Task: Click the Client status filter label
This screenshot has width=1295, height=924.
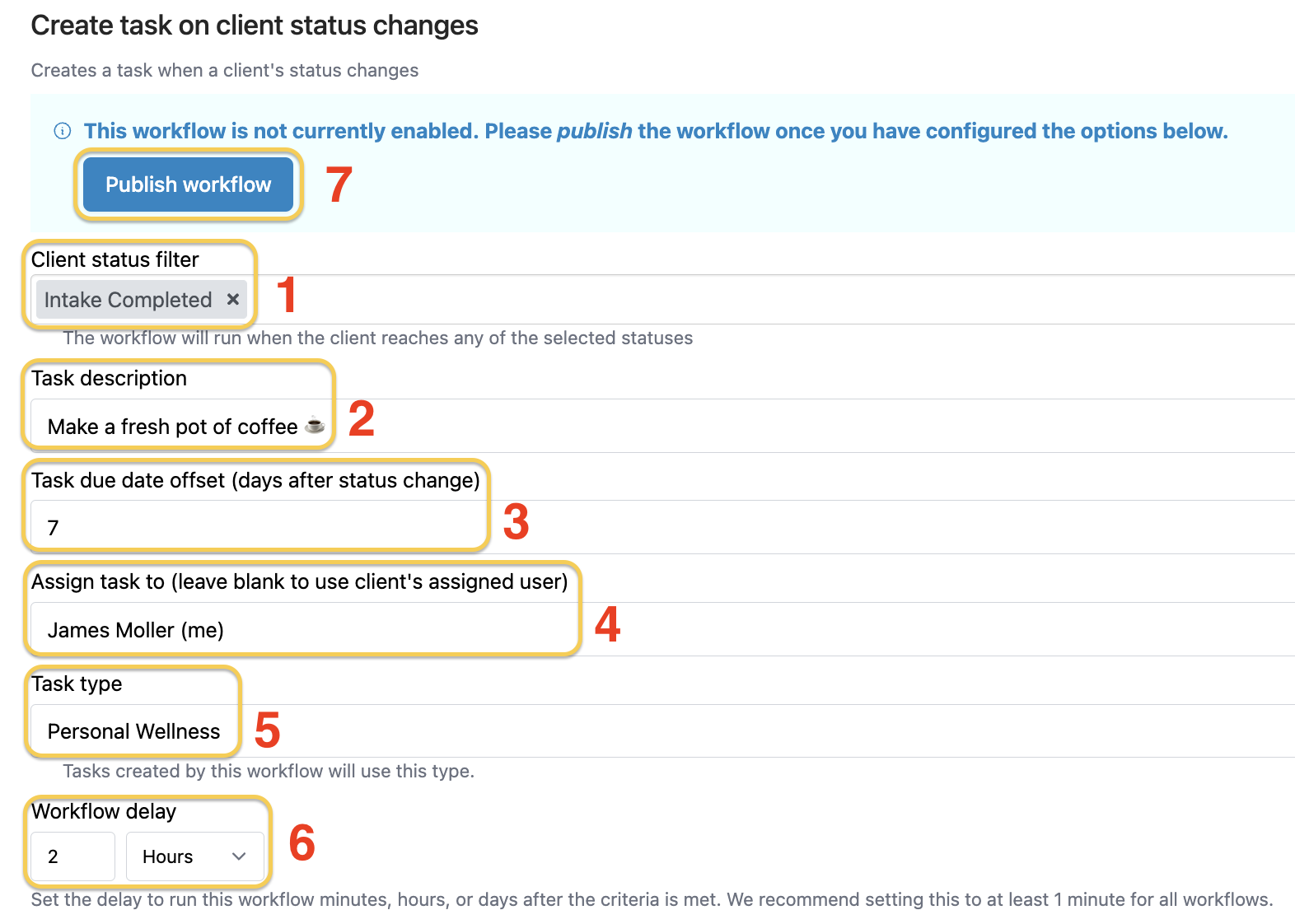Action: tap(115, 259)
